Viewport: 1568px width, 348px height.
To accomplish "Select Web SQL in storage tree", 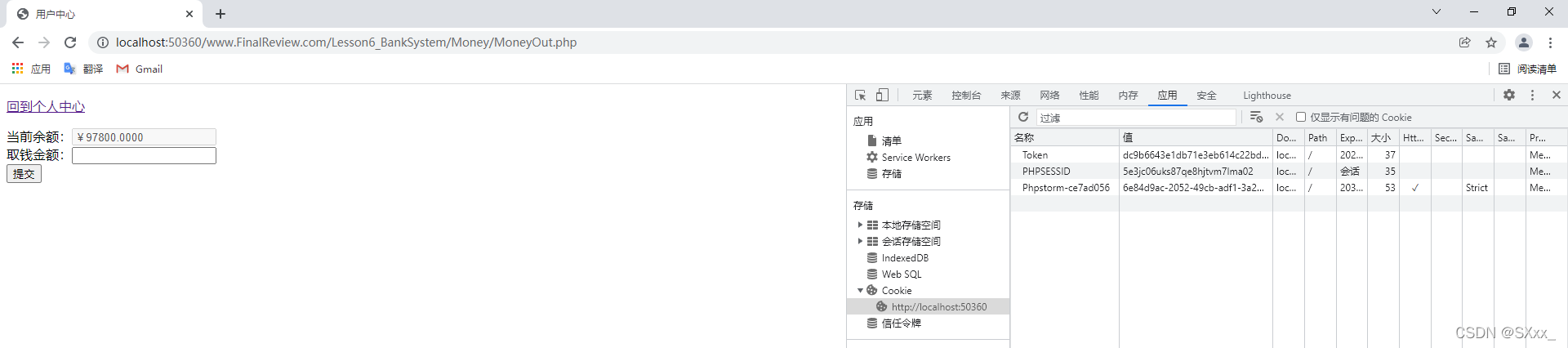I will point(902,274).
